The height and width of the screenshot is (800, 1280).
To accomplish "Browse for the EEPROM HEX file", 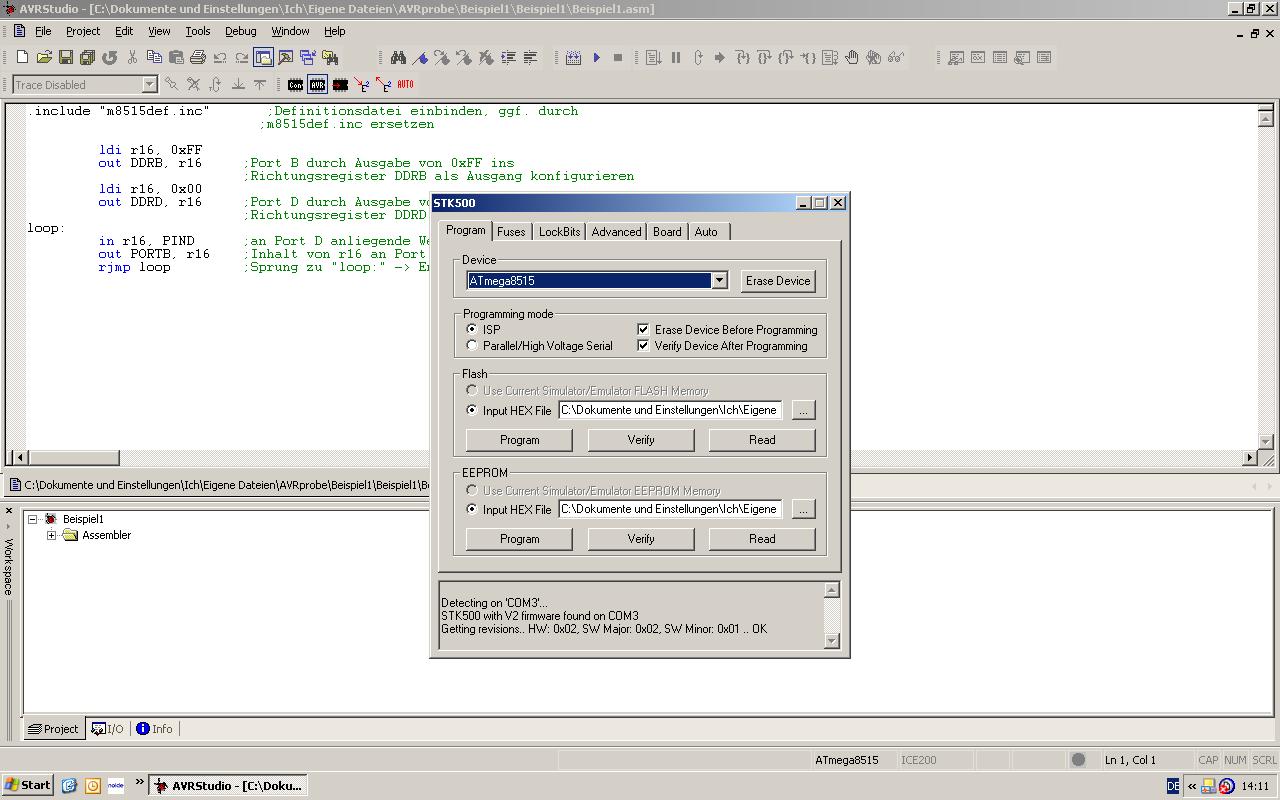I will (803, 509).
